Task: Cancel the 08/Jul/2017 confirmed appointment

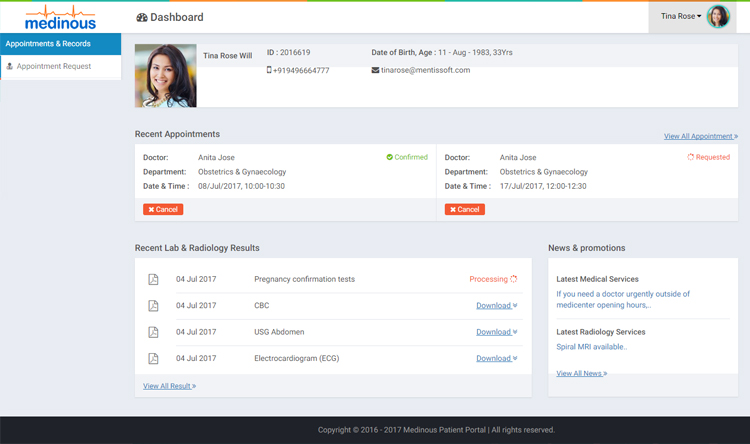Action: coord(163,209)
